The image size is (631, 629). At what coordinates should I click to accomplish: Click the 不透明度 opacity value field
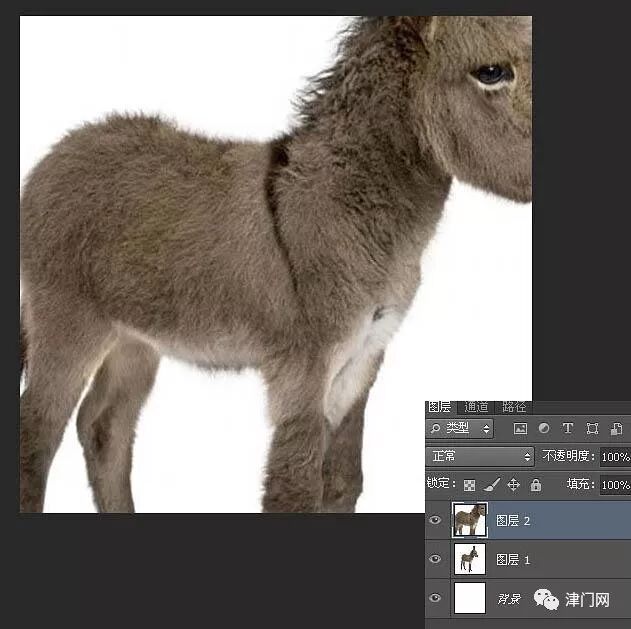point(615,457)
